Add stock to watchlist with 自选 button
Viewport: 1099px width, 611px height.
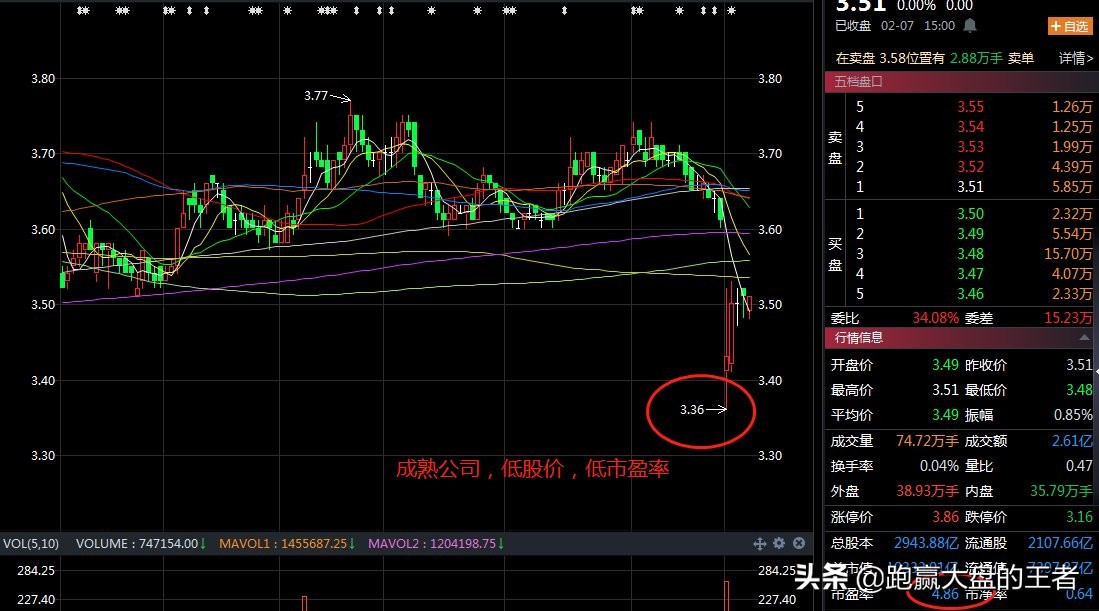point(1068,26)
